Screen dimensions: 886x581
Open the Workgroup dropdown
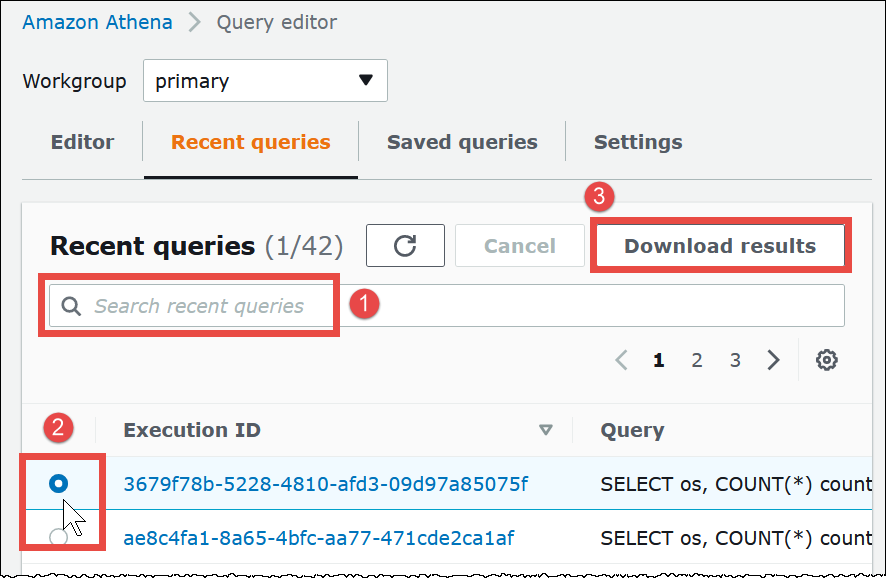(x=264, y=80)
